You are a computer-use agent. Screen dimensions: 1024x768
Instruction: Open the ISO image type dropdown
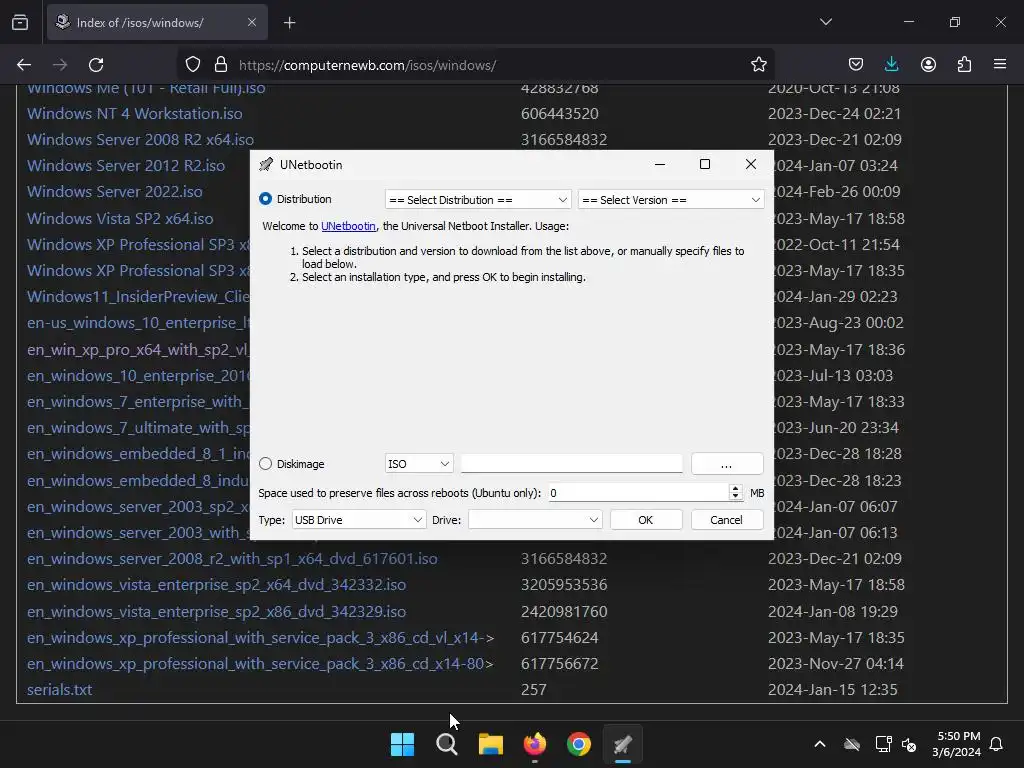point(419,464)
